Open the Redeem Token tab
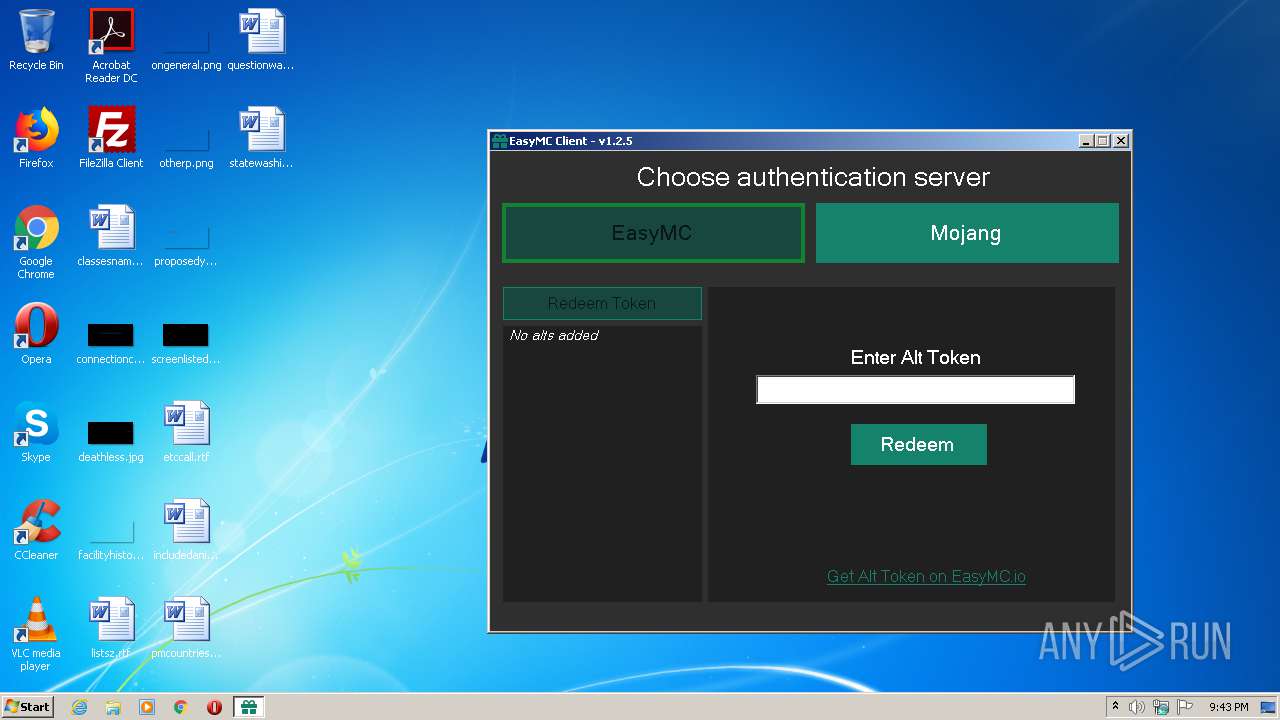Screen dimensions: 1280x720 (x=602, y=303)
